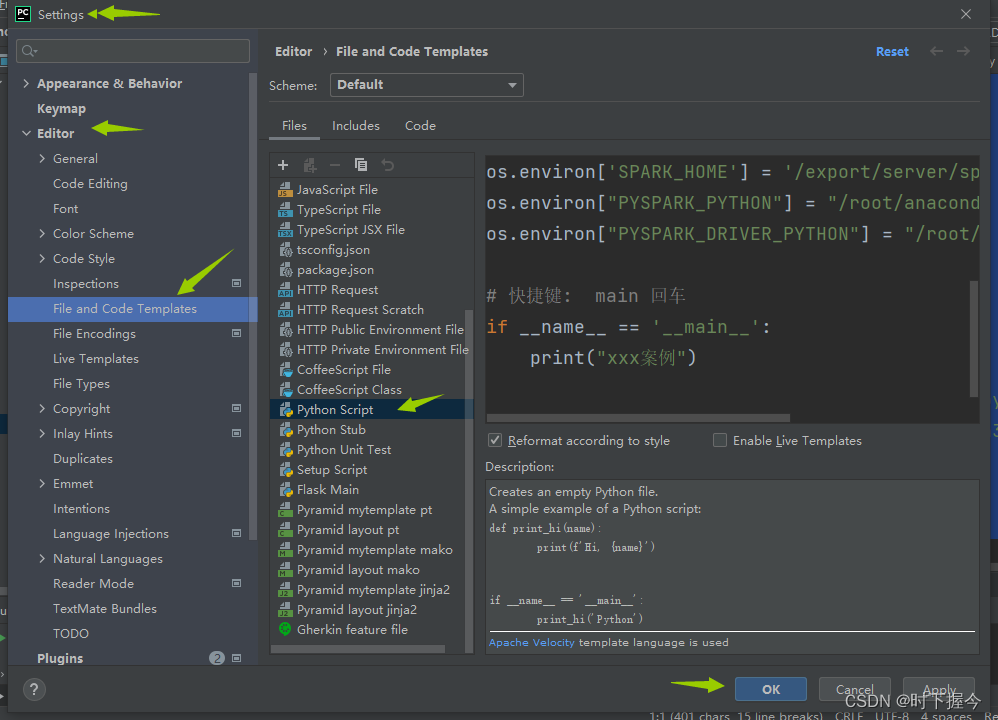Open TODO settings page
Screen dimensions: 998x720
(71, 633)
